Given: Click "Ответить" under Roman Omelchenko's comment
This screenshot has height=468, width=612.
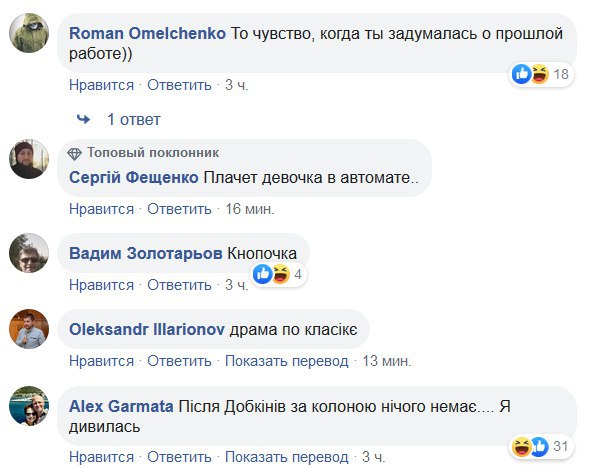Looking at the screenshot, I should pos(179,85).
